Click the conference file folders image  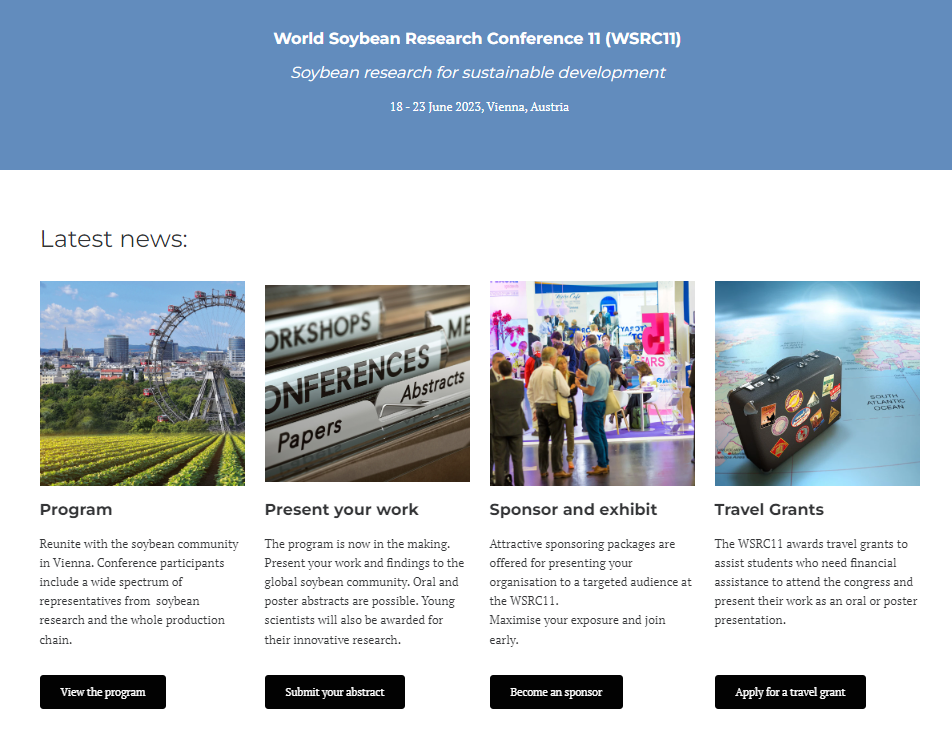(367, 383)
